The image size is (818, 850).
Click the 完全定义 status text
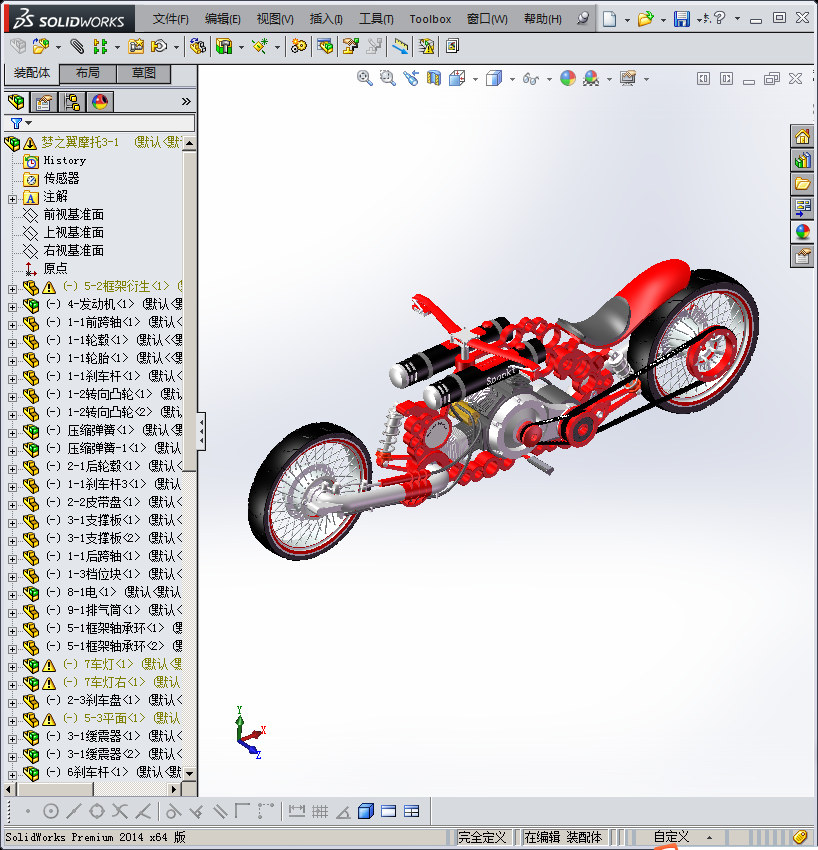click(x=482, y=837)
